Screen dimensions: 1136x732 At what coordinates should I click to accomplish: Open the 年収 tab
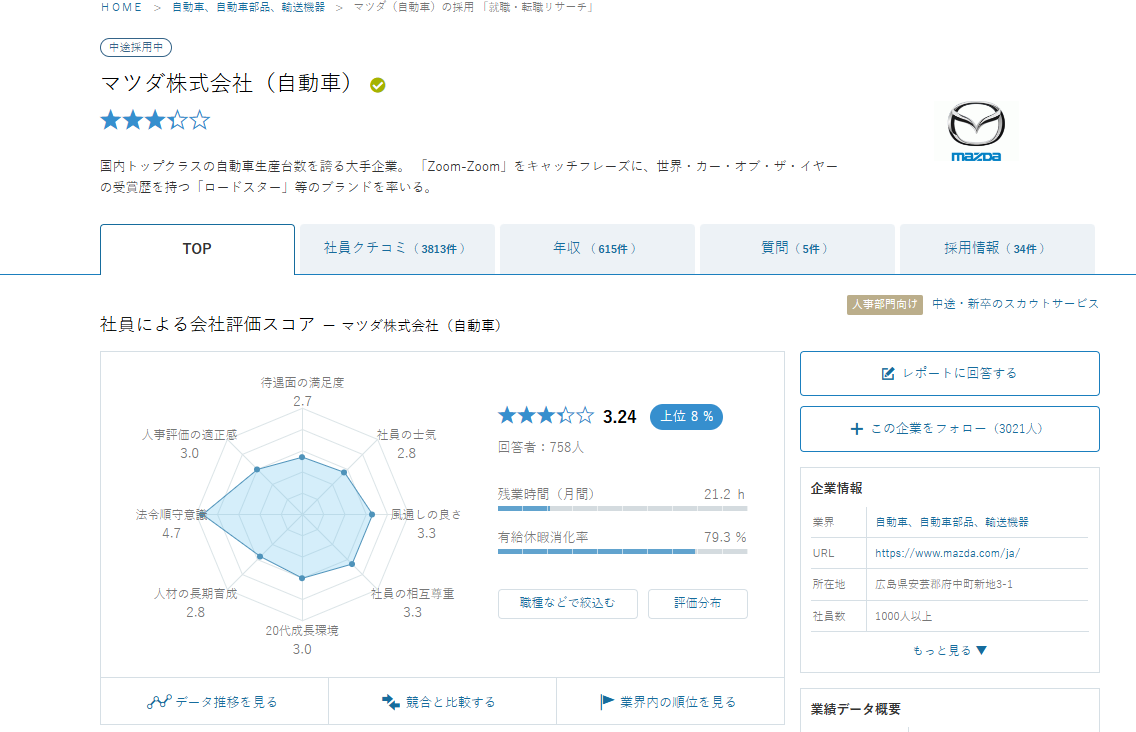click(x=597, y=249)
